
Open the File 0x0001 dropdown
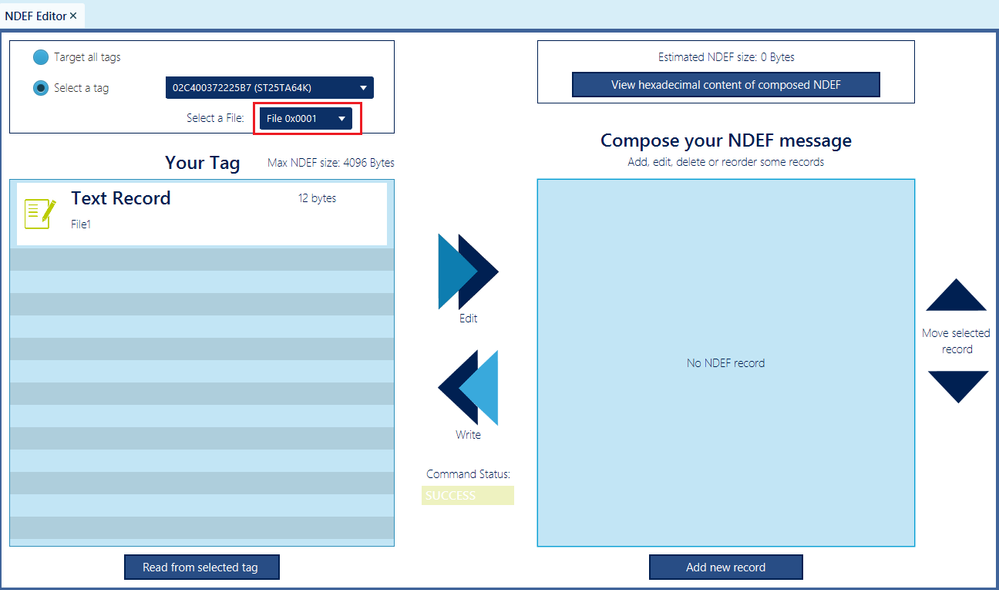[x=306, y=119]
